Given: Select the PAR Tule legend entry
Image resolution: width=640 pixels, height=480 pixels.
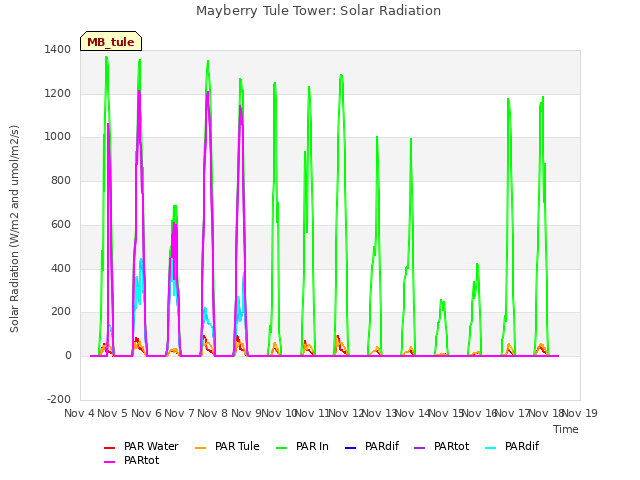Looking at the screenshot, I should [227, 447].
